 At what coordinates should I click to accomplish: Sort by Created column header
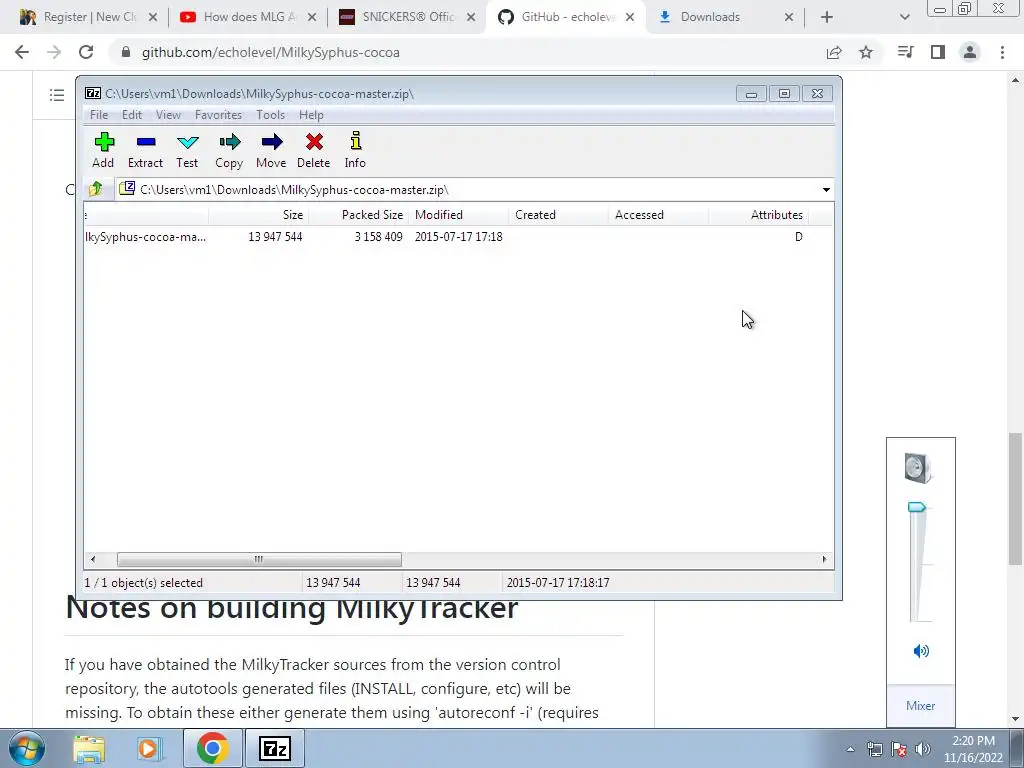click(558, 215)
